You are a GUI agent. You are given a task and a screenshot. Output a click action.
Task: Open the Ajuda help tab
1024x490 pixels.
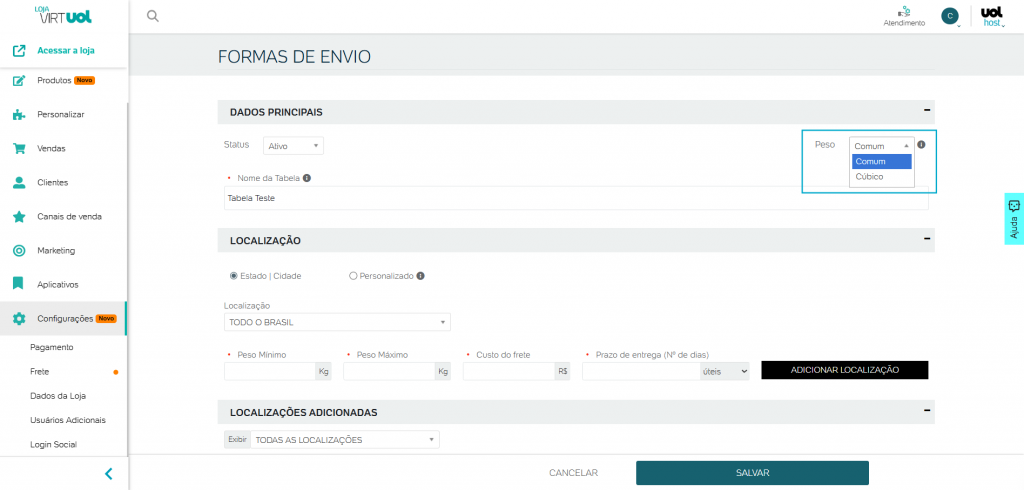tap(1013, 219)
